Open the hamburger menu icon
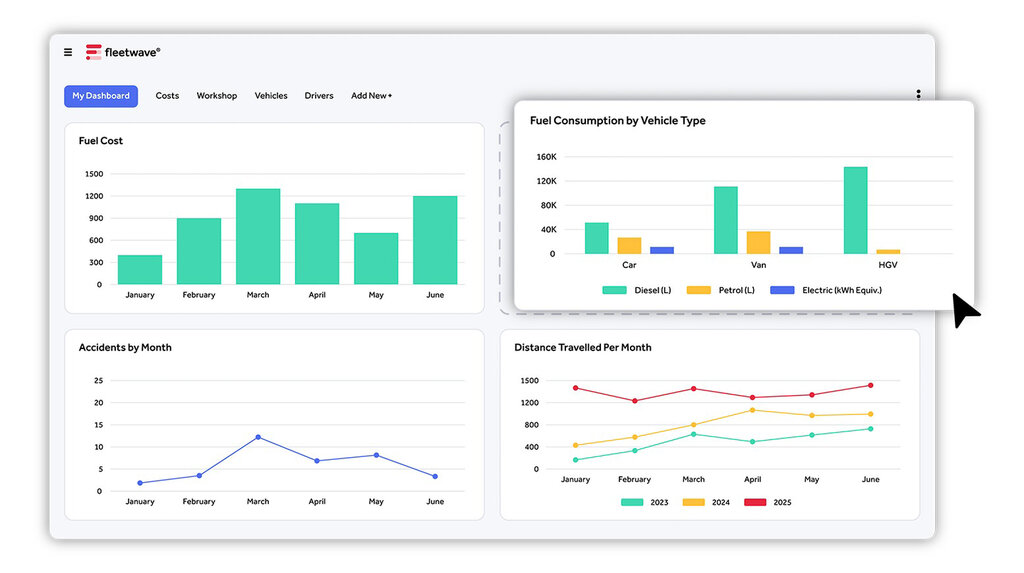1024x573 pixels. tap(68, 52)
